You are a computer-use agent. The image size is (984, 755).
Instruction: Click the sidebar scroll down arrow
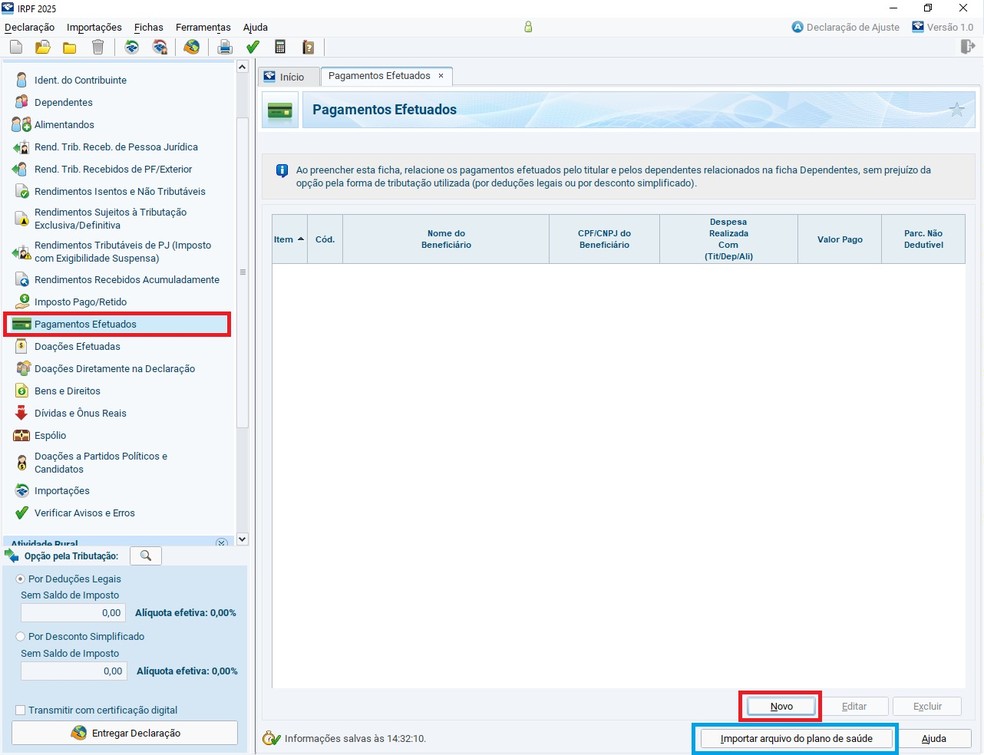pyautogui.click(x=242, y=539)
